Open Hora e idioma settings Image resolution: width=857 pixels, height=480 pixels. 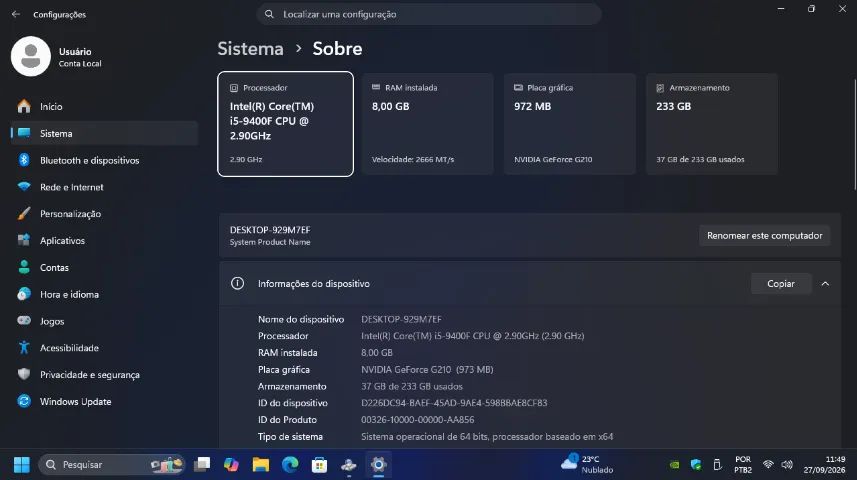(x=104, y=294)
